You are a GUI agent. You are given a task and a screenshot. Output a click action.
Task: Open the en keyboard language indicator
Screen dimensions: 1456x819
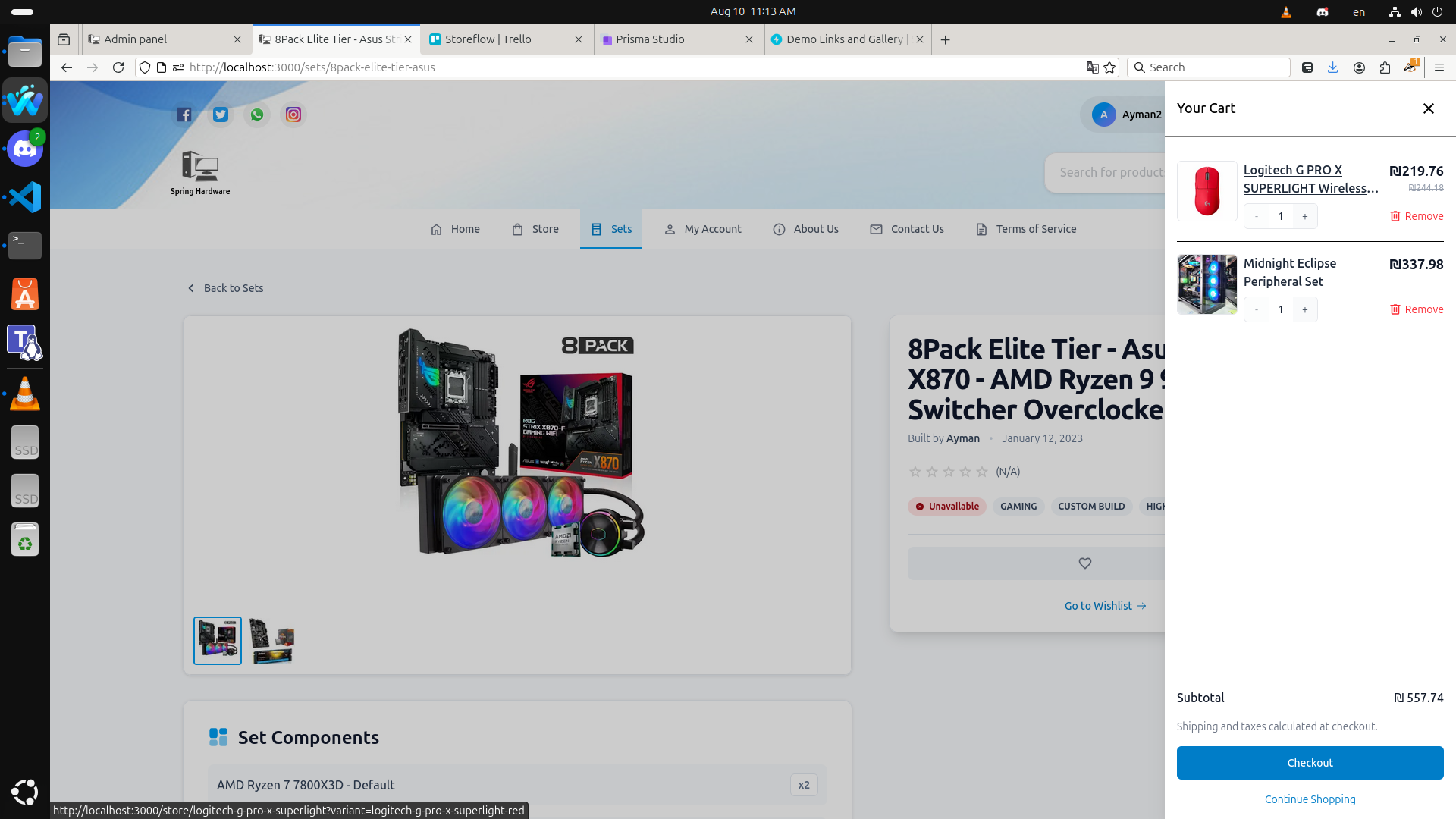click(x=1359, y=12)
